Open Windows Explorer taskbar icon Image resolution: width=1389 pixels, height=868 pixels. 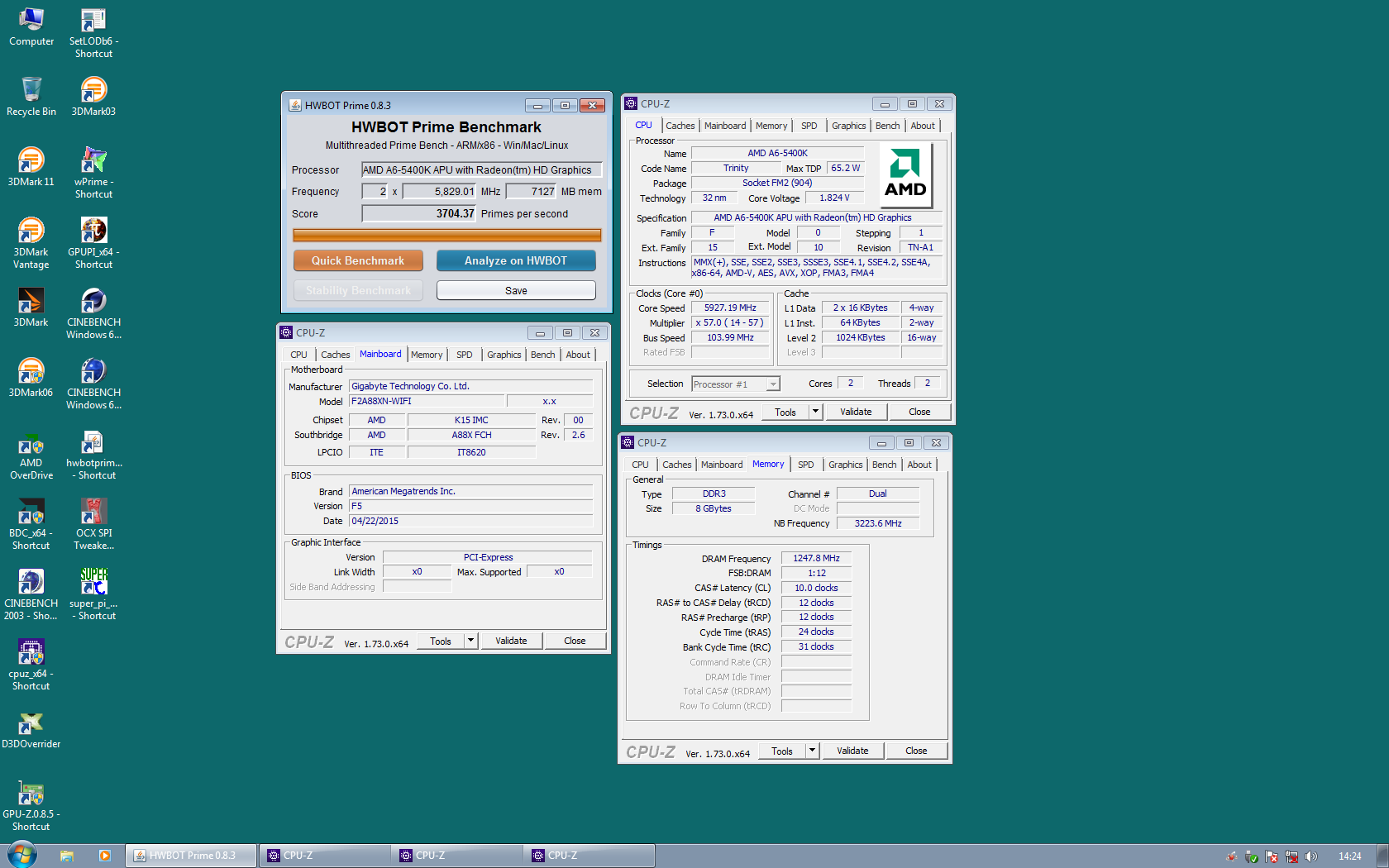coord(67,856)
